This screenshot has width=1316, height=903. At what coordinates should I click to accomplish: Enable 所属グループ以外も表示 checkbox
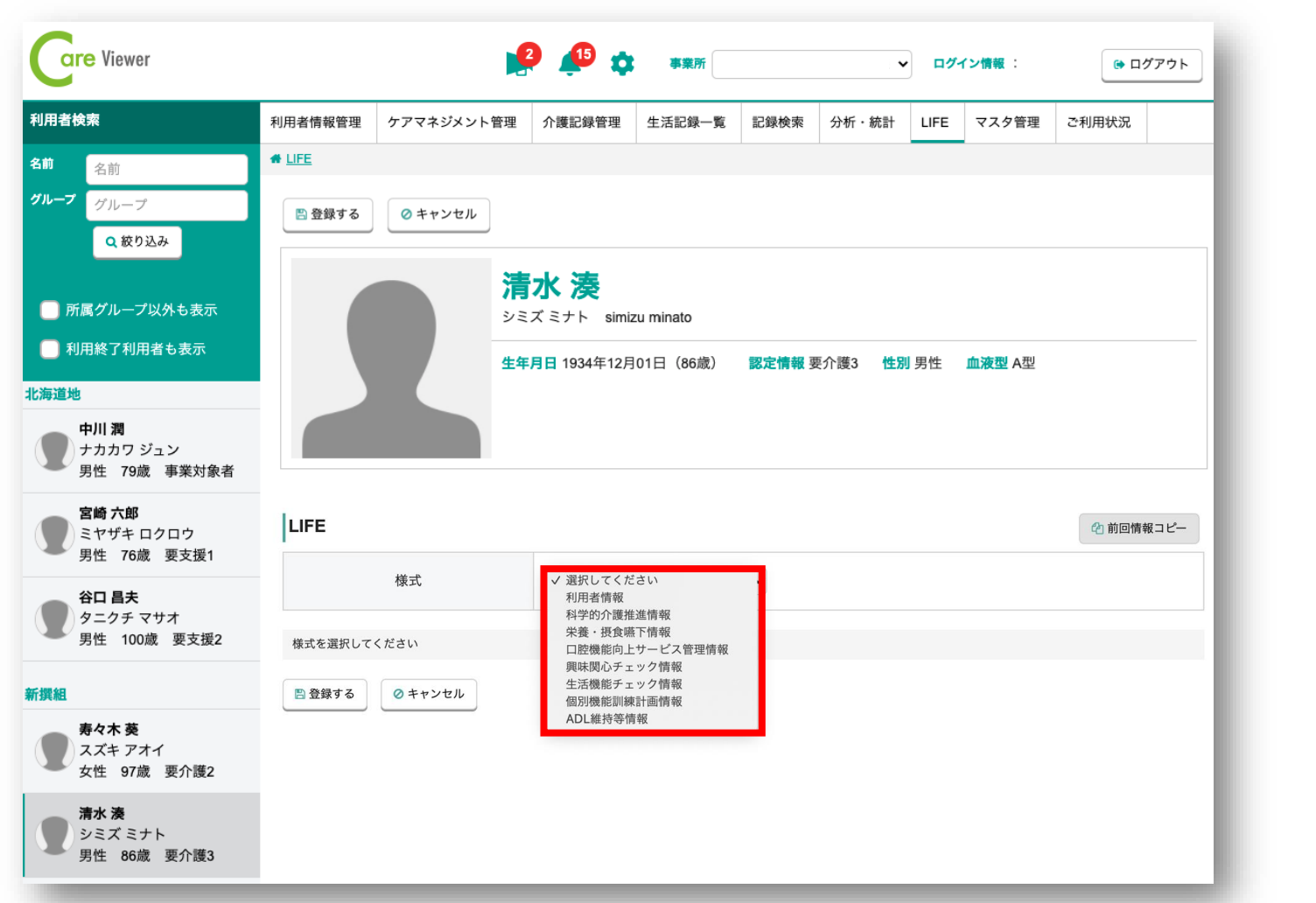(50, 310)
